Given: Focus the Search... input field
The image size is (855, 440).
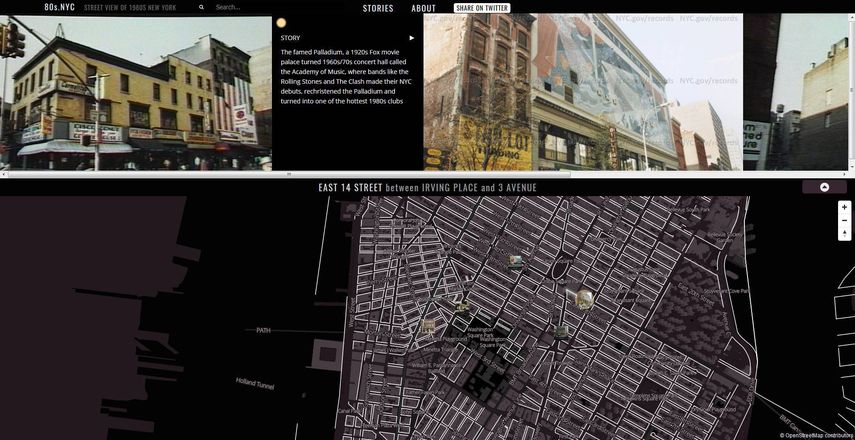Looking at the screenshot, I should 240,8.
